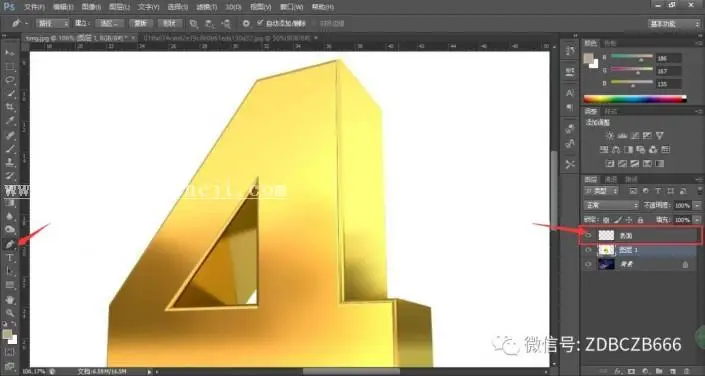Viewport: 705px width, 376px height.
Task: Open the layer blend mode dropdown
Action: 611,205
